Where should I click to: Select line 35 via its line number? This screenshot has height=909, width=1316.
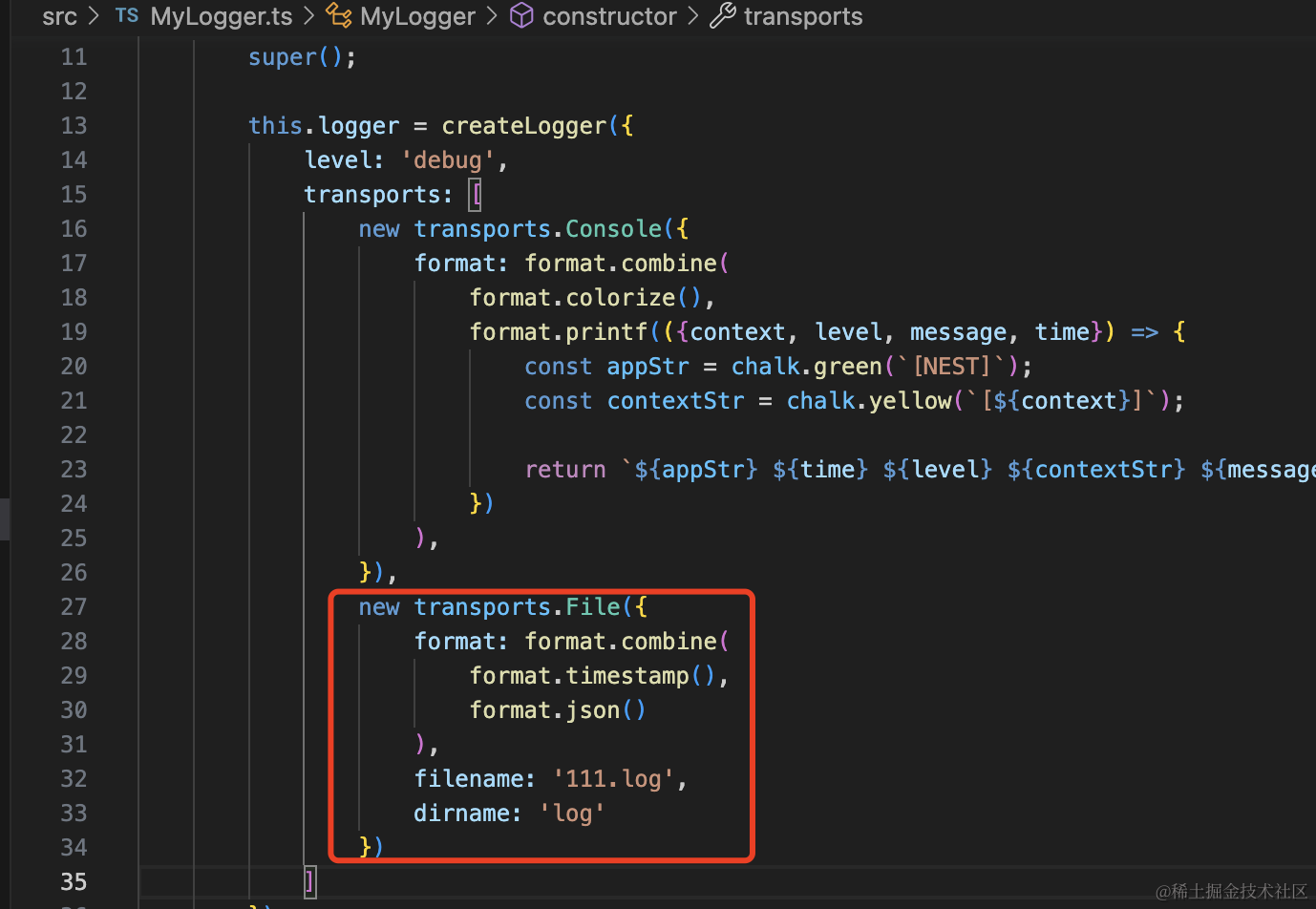74,882
